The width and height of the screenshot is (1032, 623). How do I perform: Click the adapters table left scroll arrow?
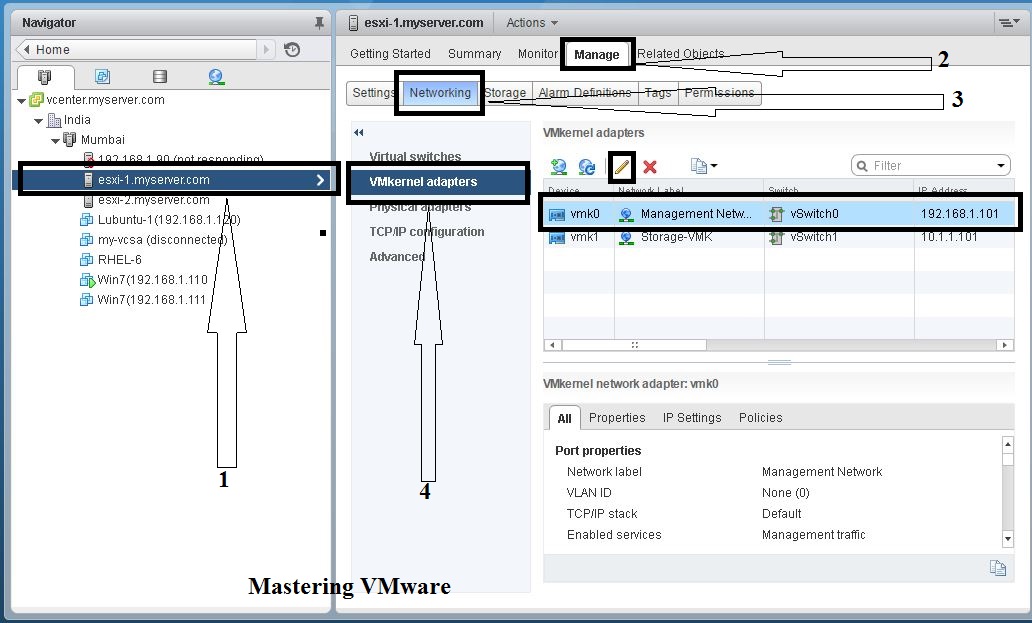pyautogui.click(x=553, y=345)
